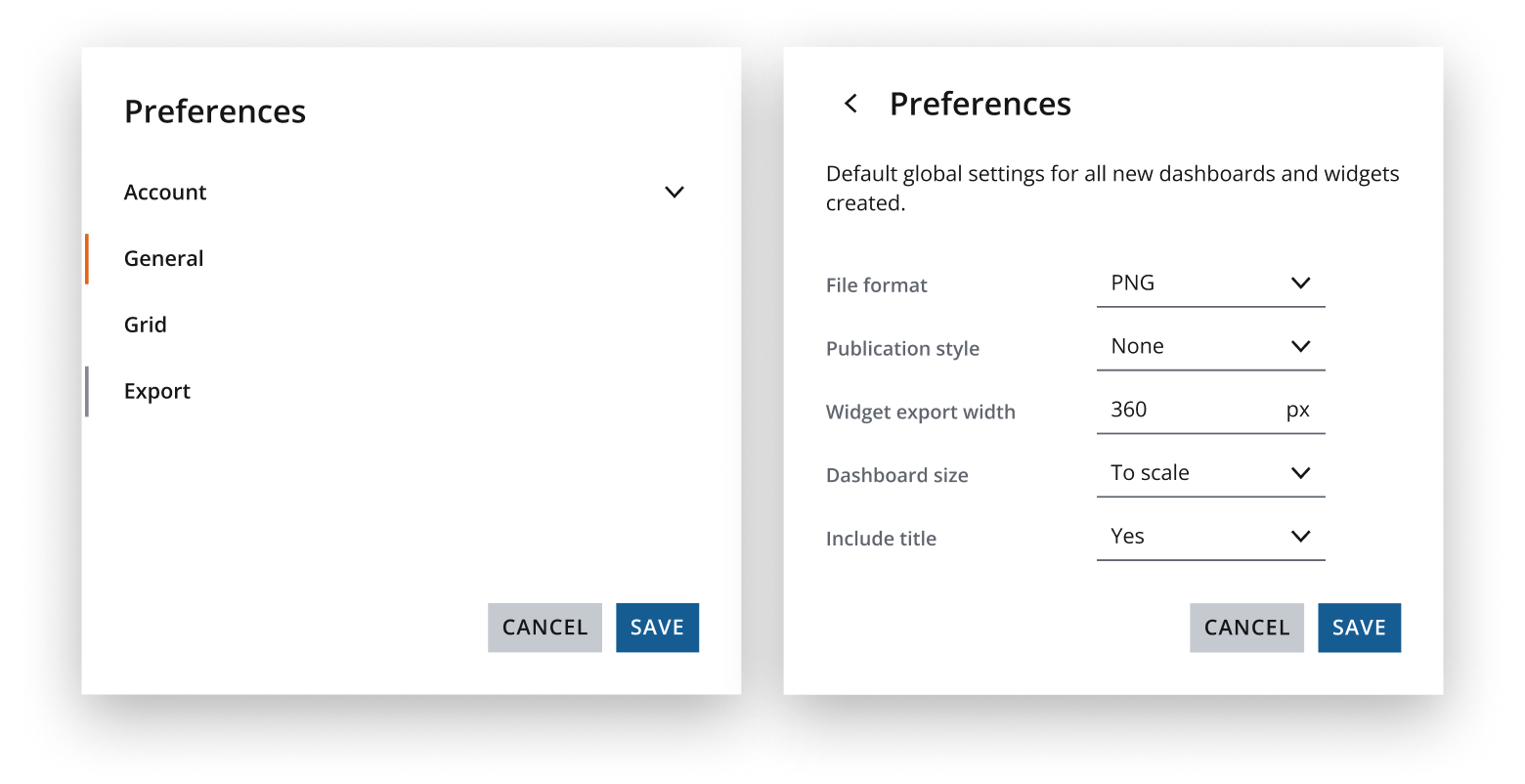Open the Grid preferences section
Screen dimensions: 1525x784
(x=146, y=325)
